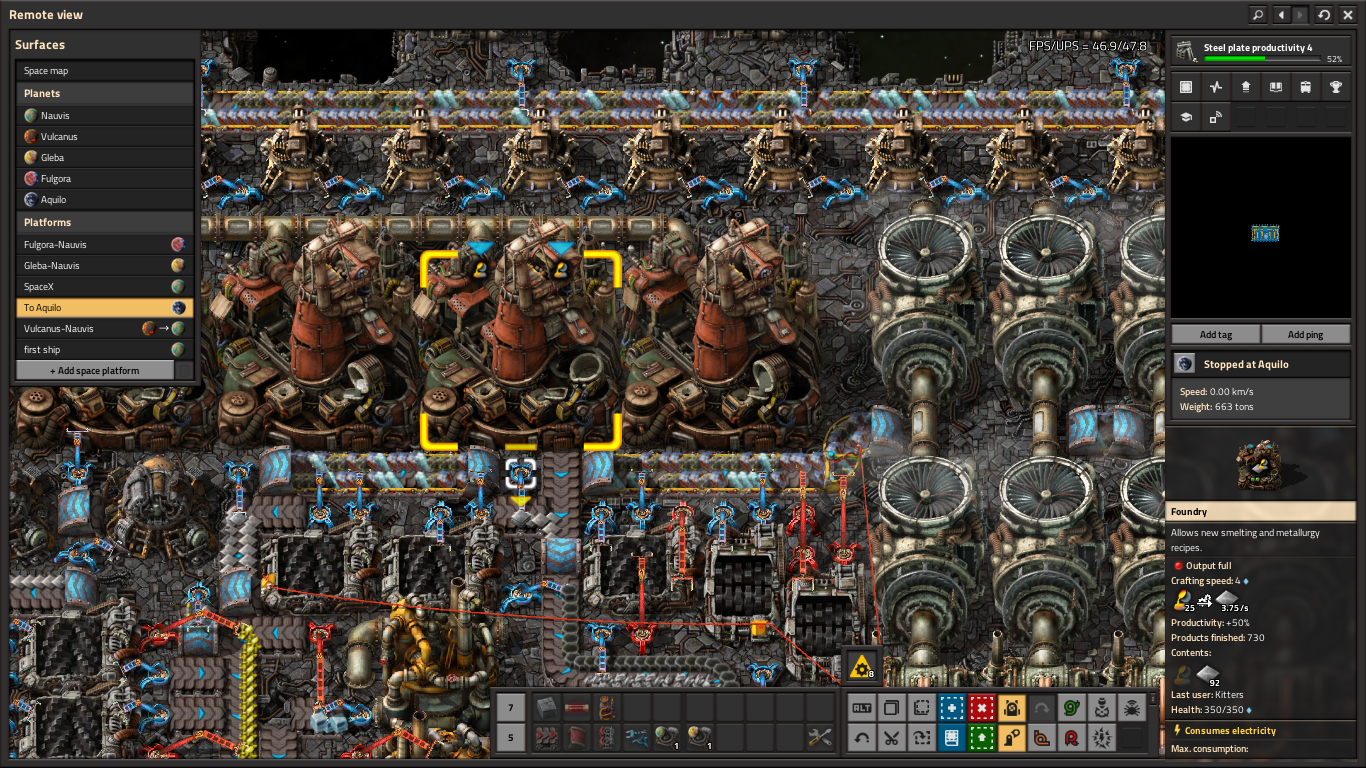Select the scissors cut tool
The height and width of the screenshot is (768, 1366).
pos(892,739)
